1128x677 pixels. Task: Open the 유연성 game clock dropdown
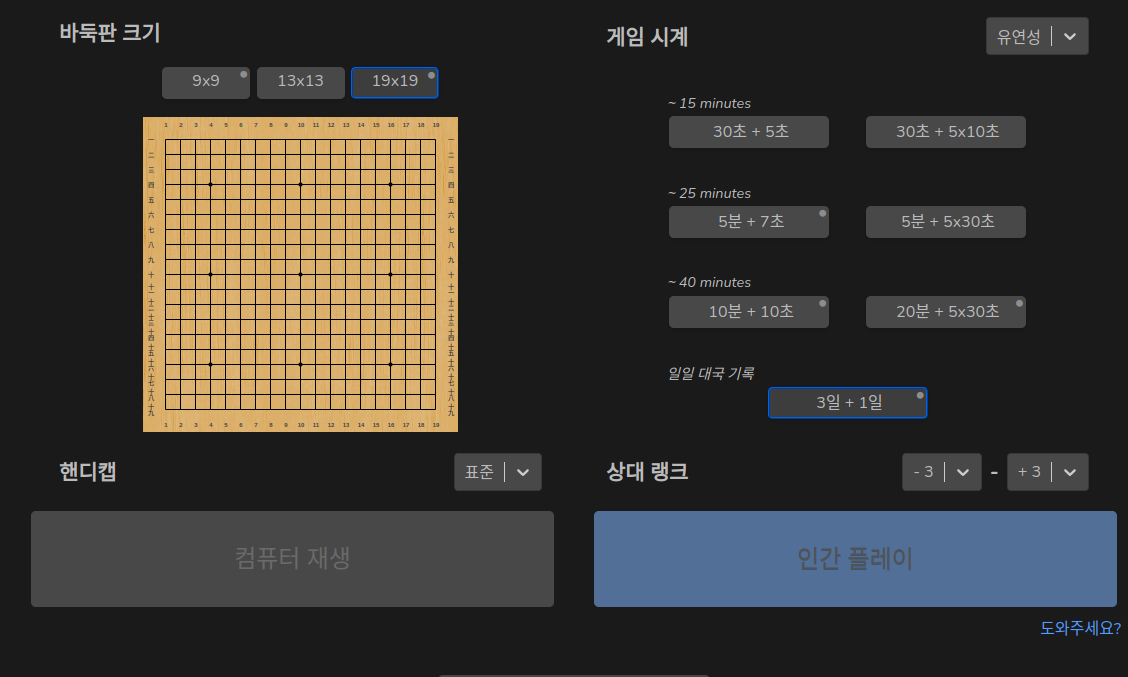click(1036, 37)
